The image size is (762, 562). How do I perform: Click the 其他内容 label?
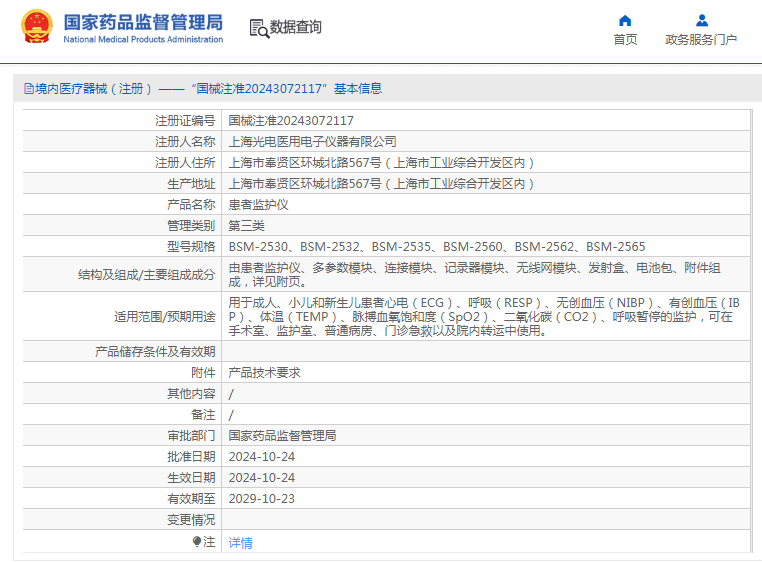191,393
